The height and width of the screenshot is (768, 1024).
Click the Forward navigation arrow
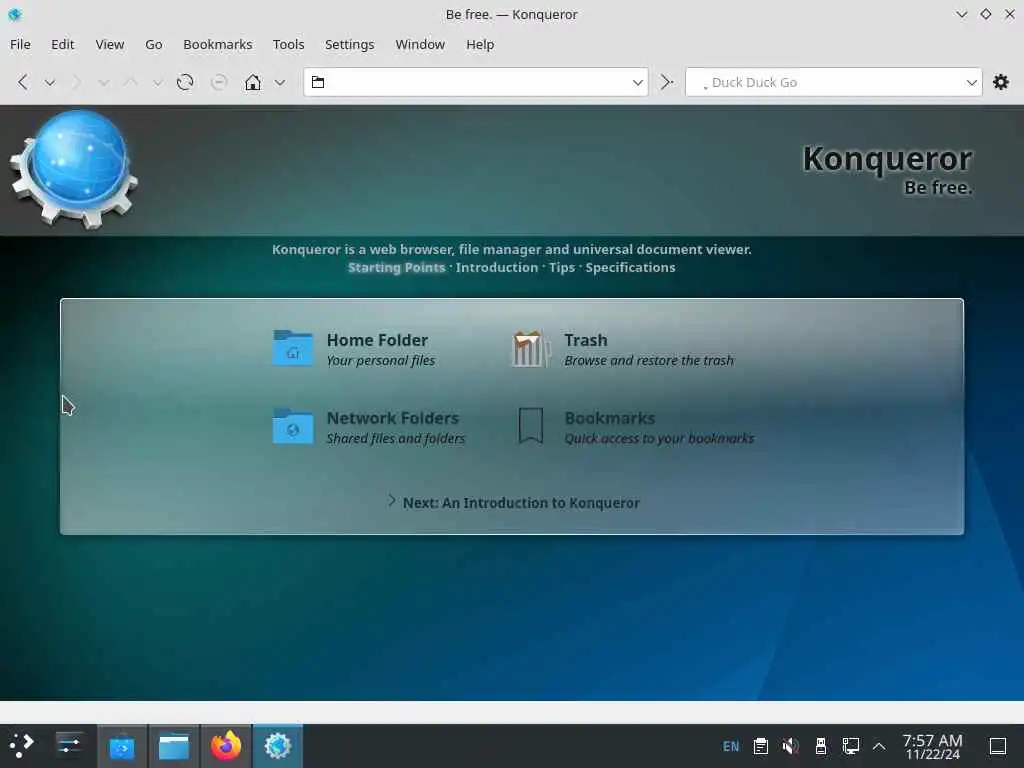(x=77, y=82)
